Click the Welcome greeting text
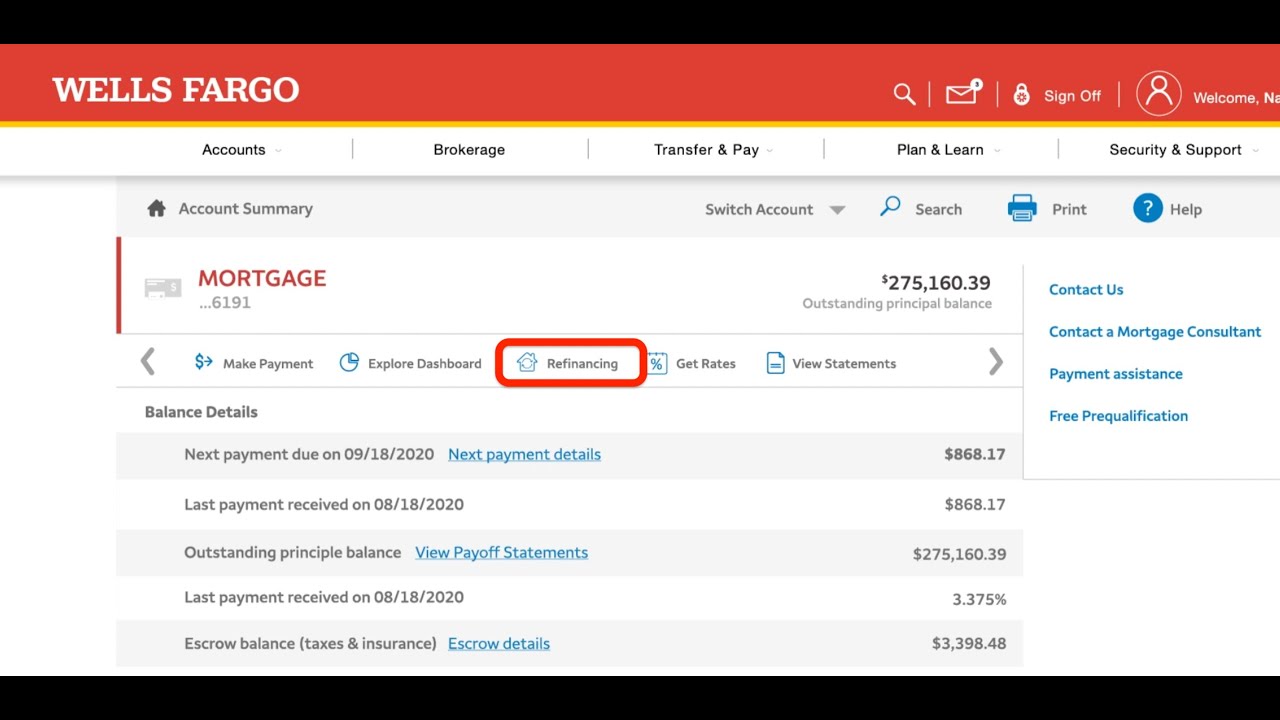Image resolution: width=1280 pixels, height=720 pixels. tap(1236, 98)
